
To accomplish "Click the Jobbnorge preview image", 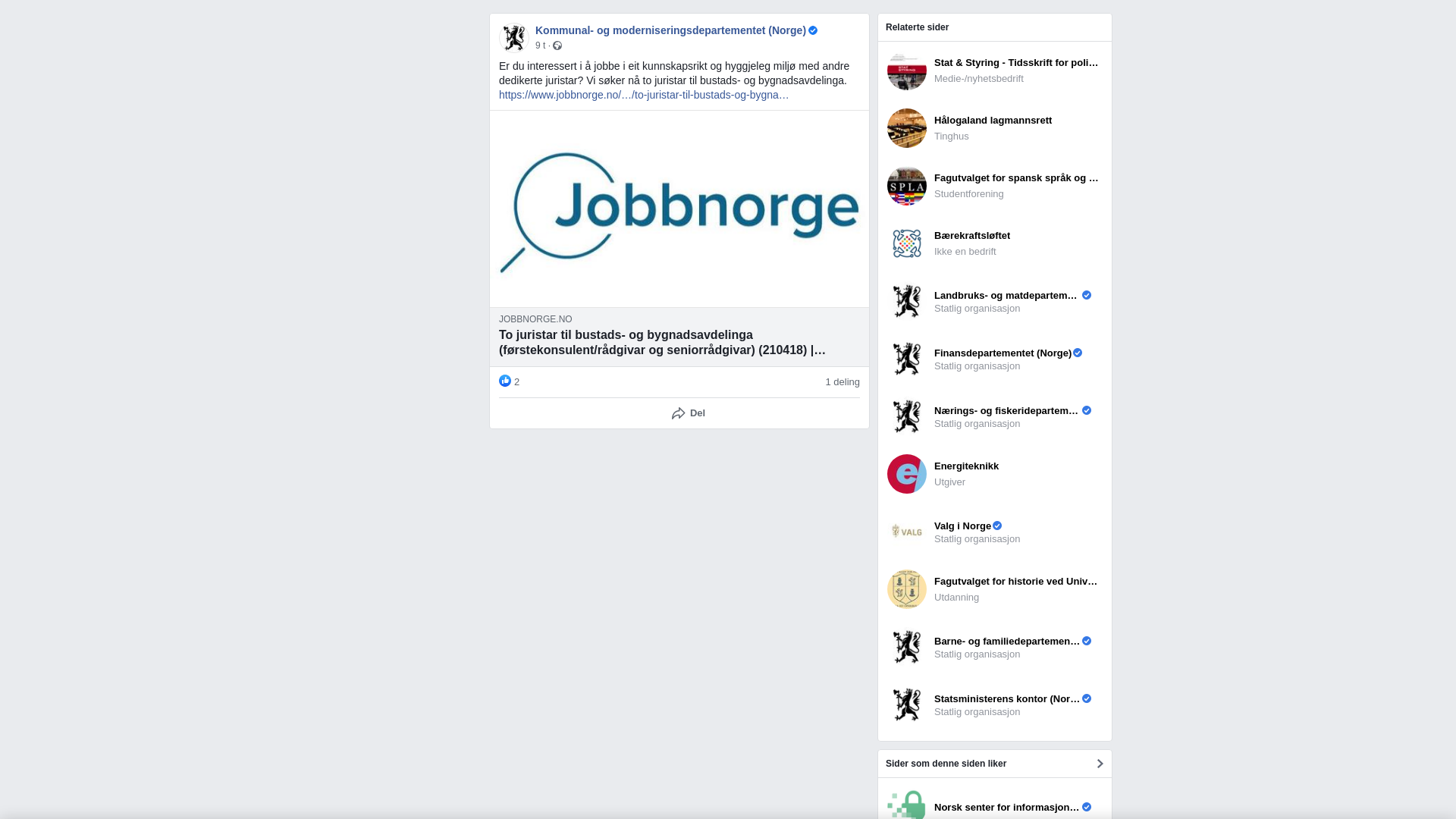I will 679,209.
